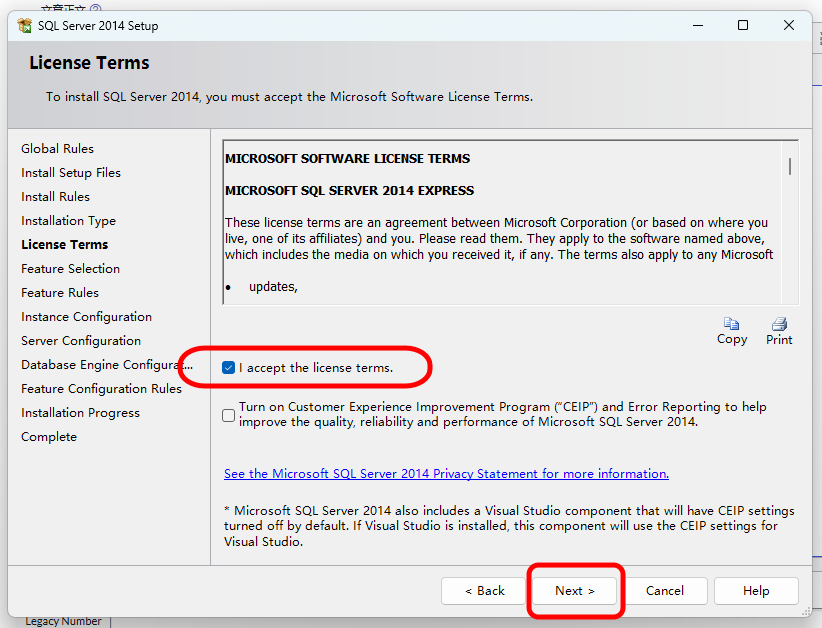The height and width of the screenshot is (628, 822).
Task: Select the Installation Type step
Action: (68, 221)
